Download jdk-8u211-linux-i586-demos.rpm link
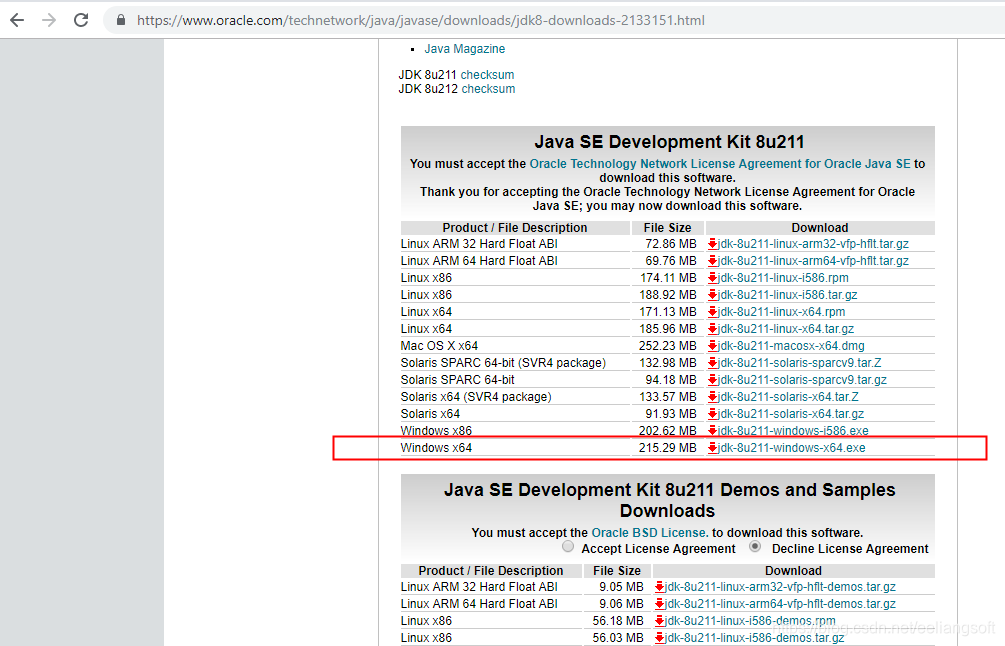Viewport: 1005px width, 646px height. click(751, 621)
